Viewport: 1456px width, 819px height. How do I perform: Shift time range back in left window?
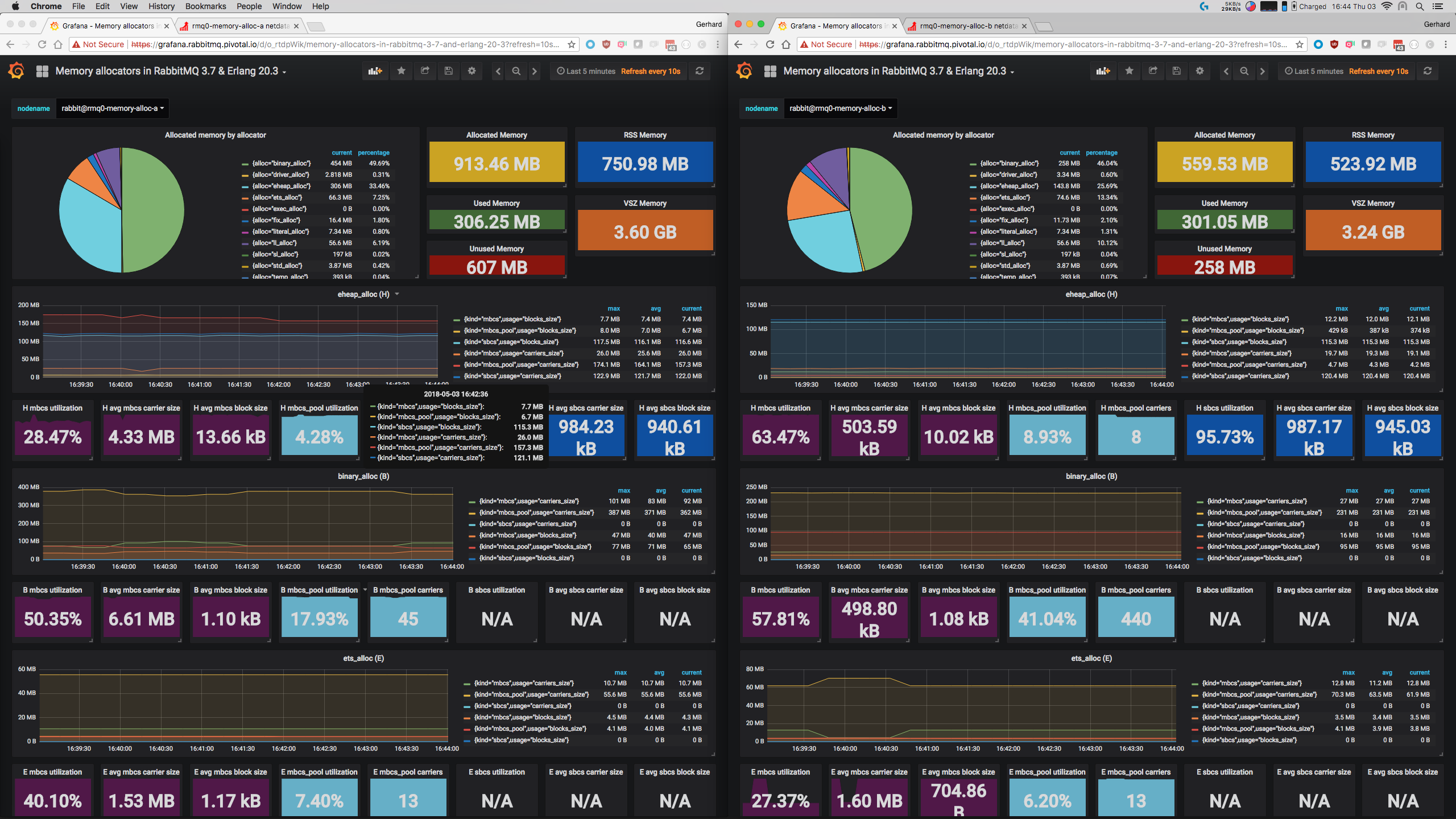pyautogui.click(x=498, y=71)
